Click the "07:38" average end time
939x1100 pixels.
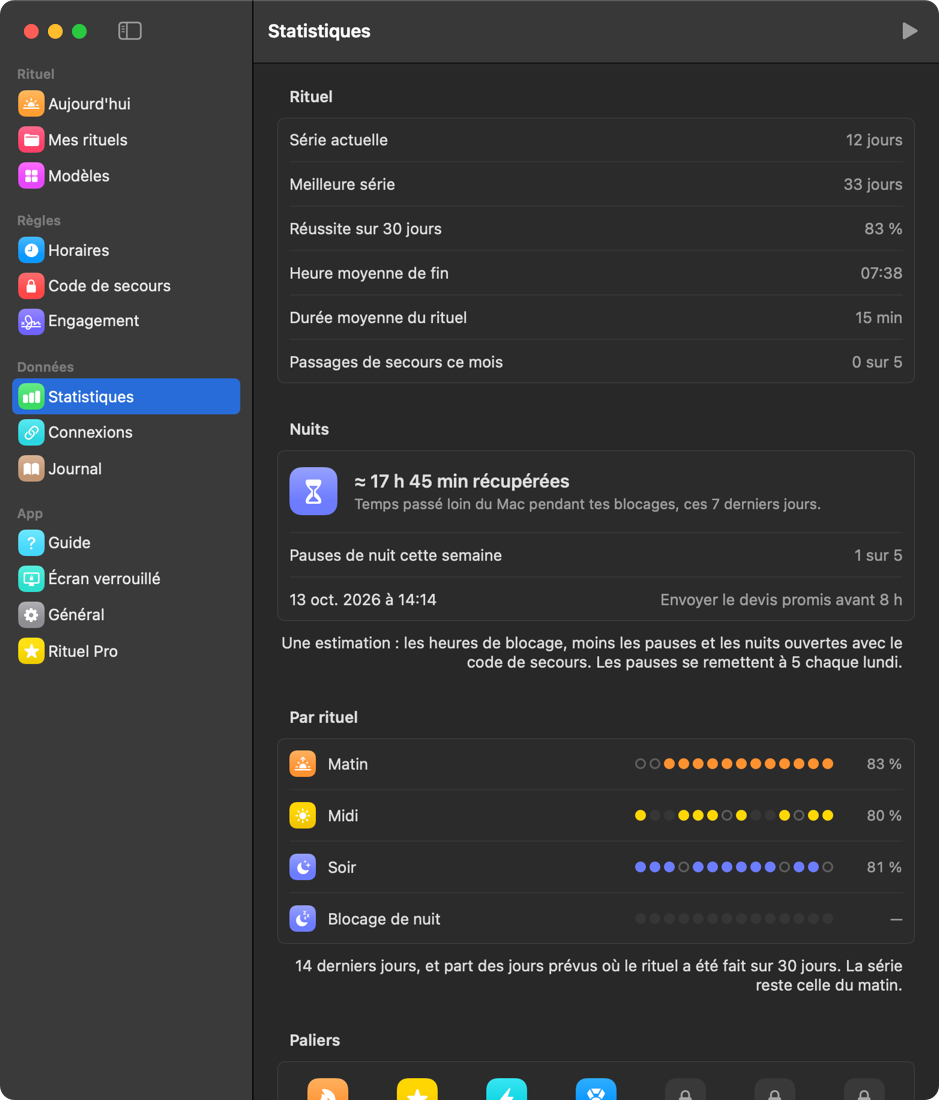click(881, 273)
